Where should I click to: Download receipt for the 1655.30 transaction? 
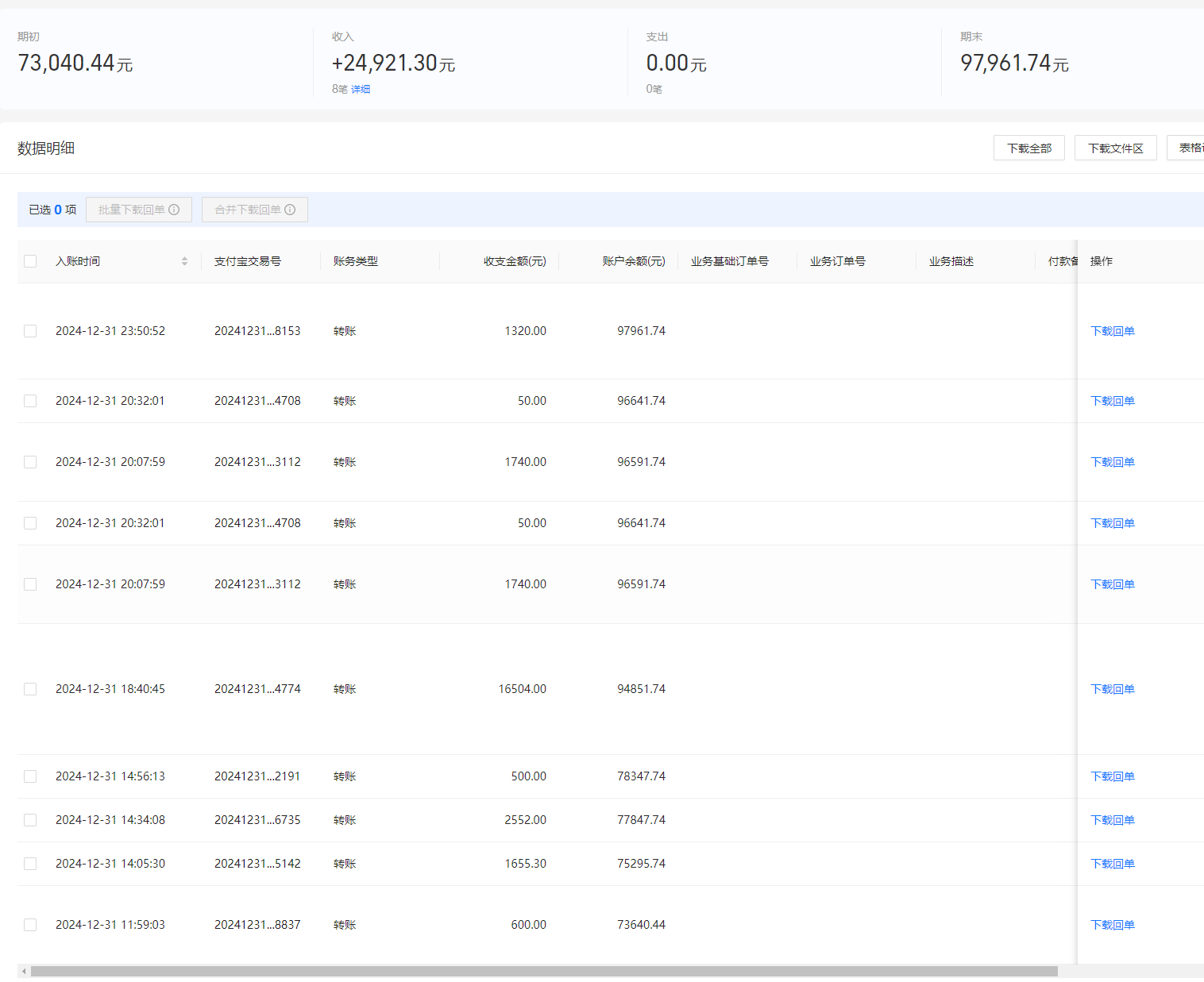click(x=1113, y=864)
